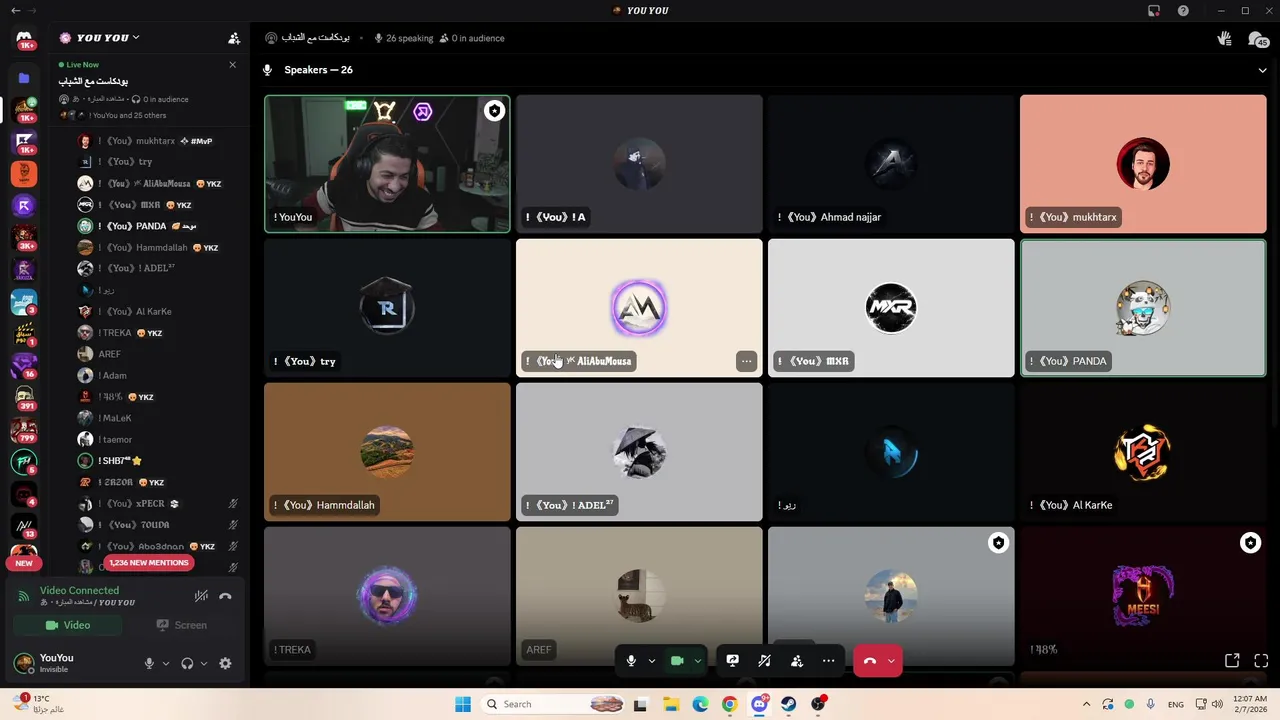Toggle noise suppression icon in voice panel

[201, 596]
